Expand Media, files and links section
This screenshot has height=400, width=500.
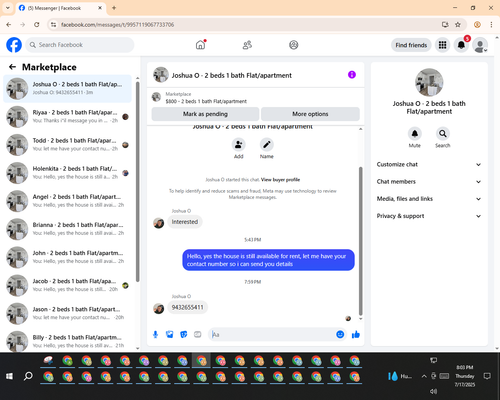click(429, 199)
